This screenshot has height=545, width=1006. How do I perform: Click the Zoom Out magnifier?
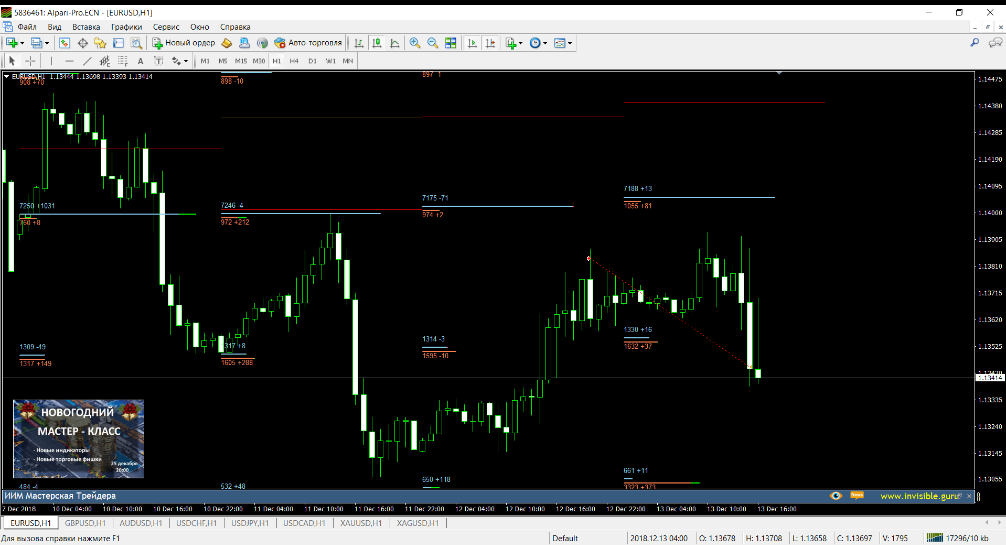(433, 43)
